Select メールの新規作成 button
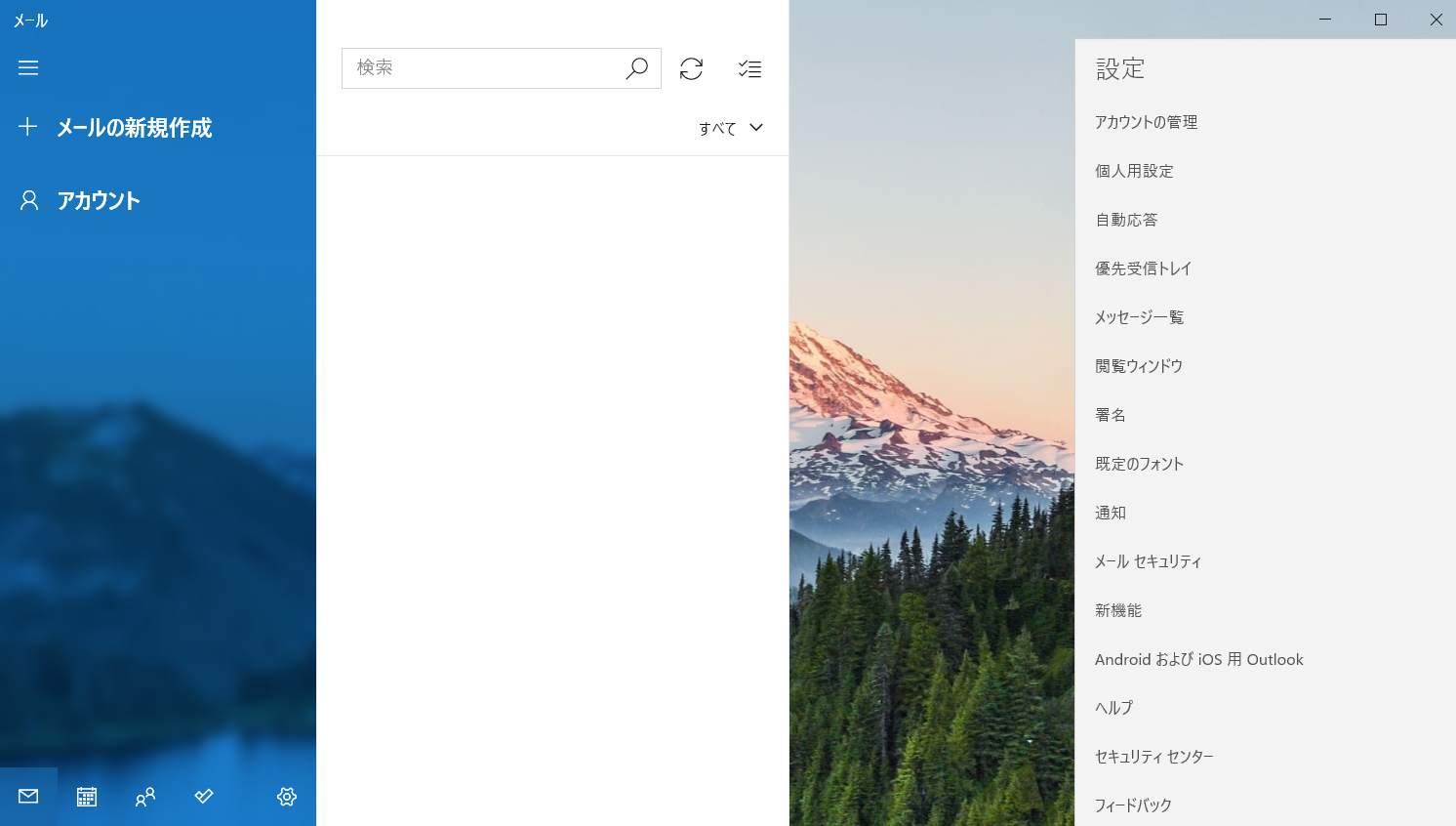The width and height of the screenshot is (1456, 826). (x=158, y=127)
